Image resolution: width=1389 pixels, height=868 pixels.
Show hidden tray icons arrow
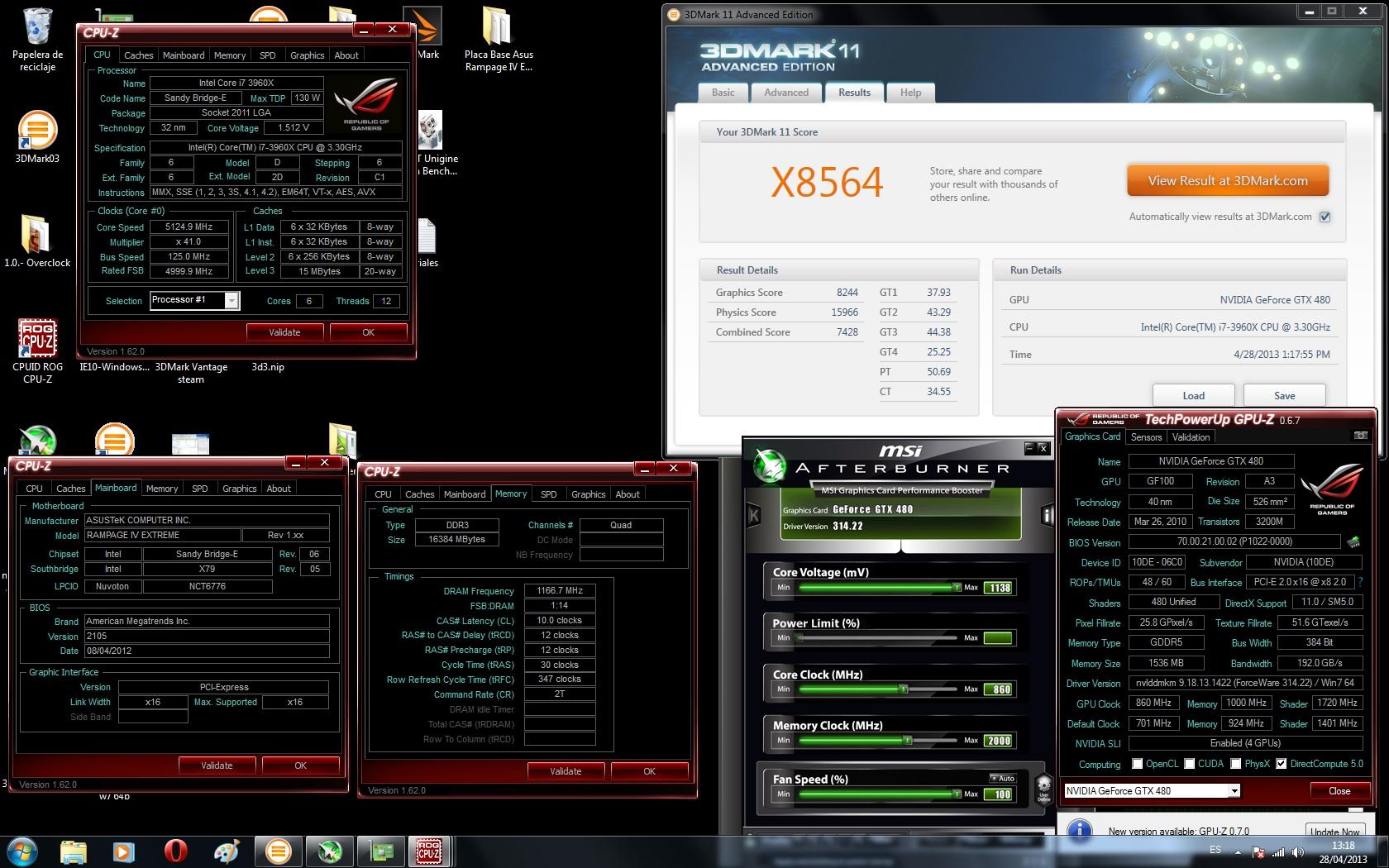(1238, 852)
